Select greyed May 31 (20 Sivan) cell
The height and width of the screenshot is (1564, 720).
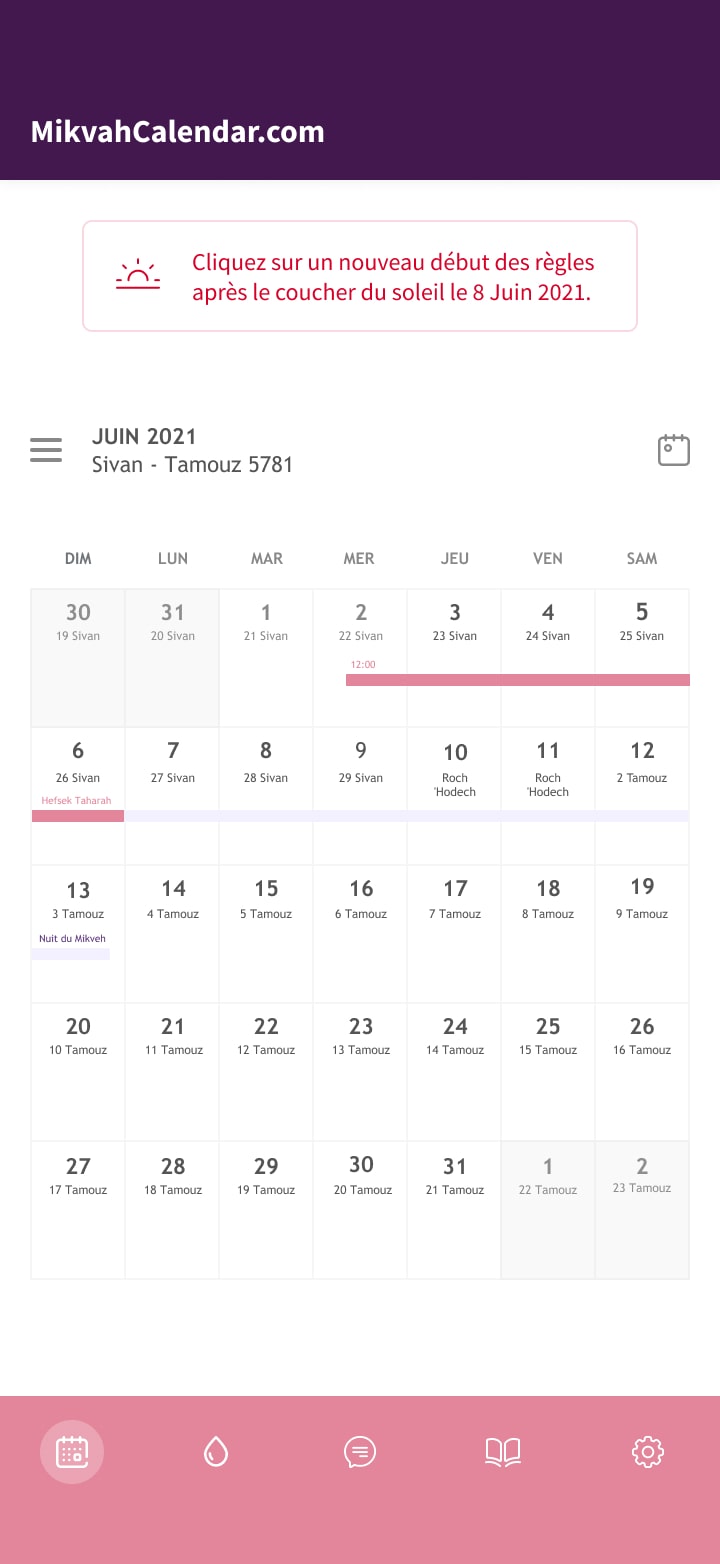coord(172,657)
